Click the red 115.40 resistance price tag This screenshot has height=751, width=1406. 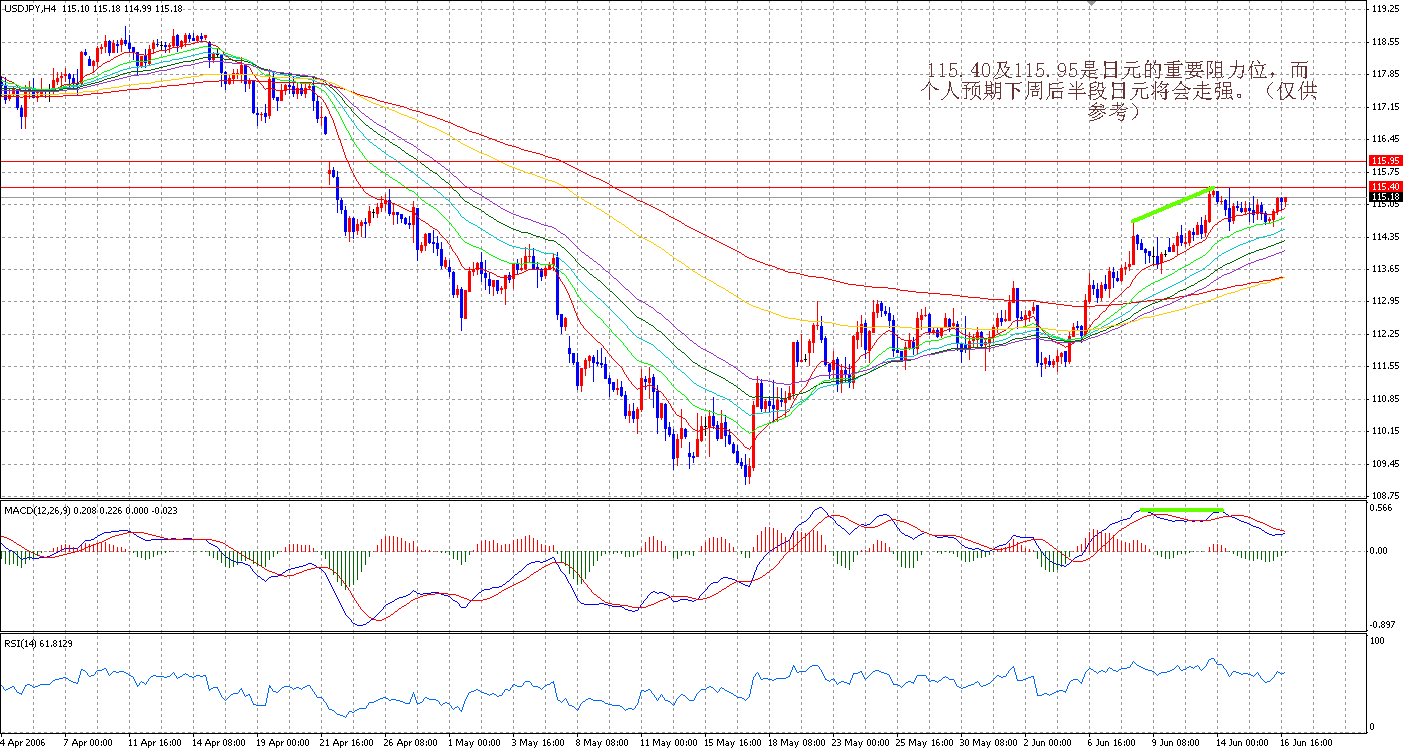tap(1385, 188)
